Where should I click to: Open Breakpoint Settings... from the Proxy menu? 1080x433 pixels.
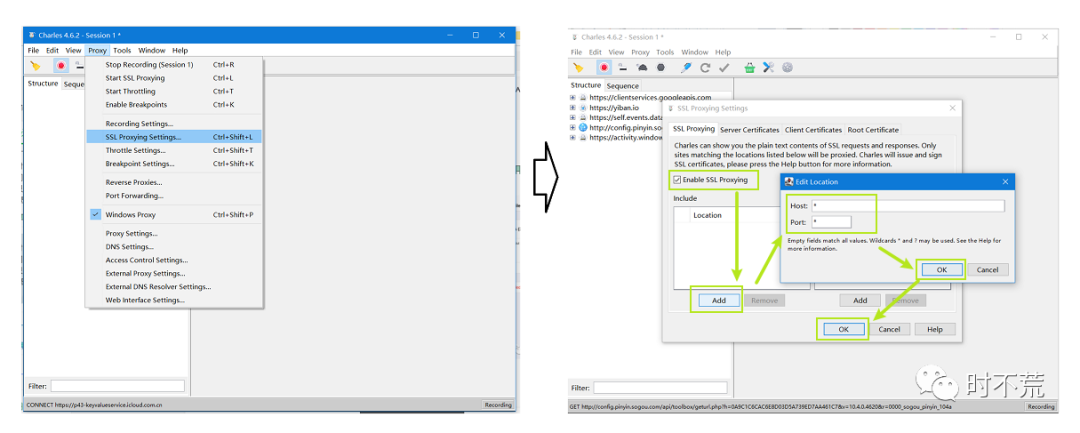(x=174, y=164)
